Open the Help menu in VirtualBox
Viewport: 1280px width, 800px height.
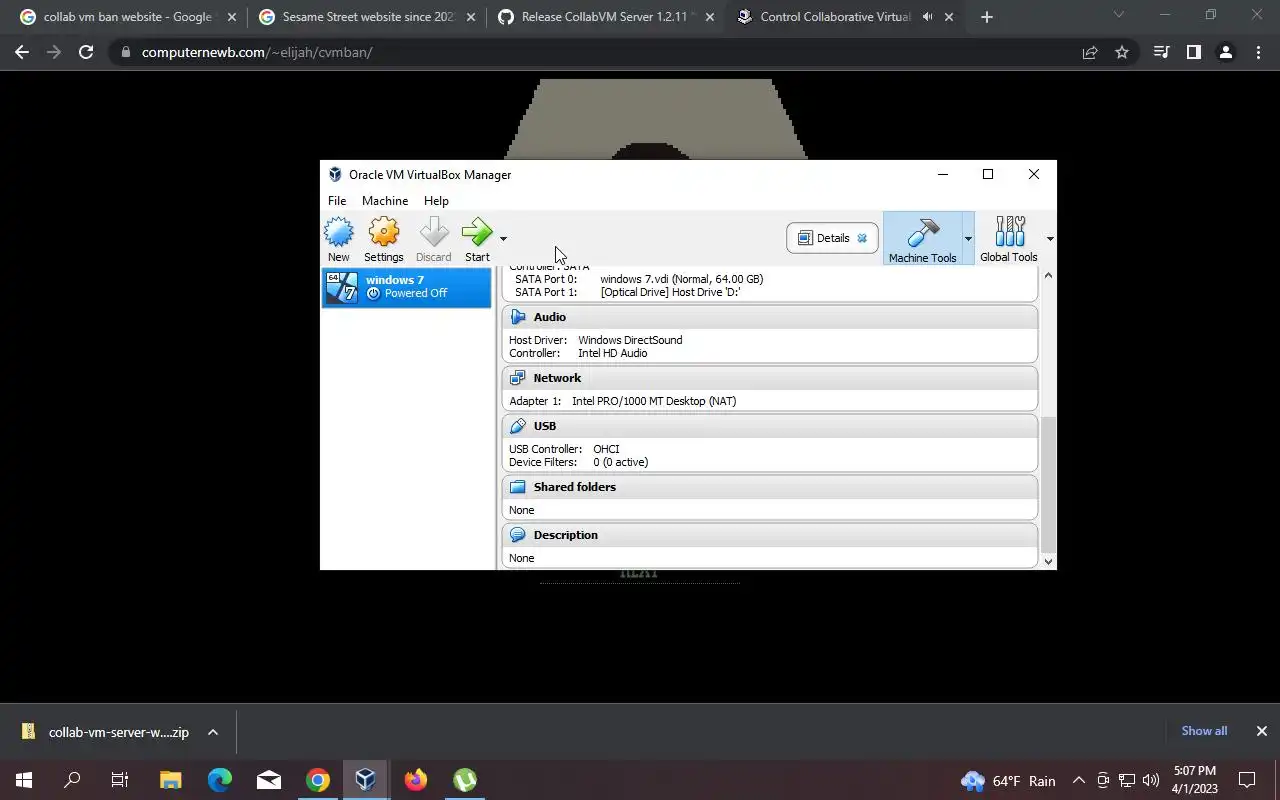(436, 201)
